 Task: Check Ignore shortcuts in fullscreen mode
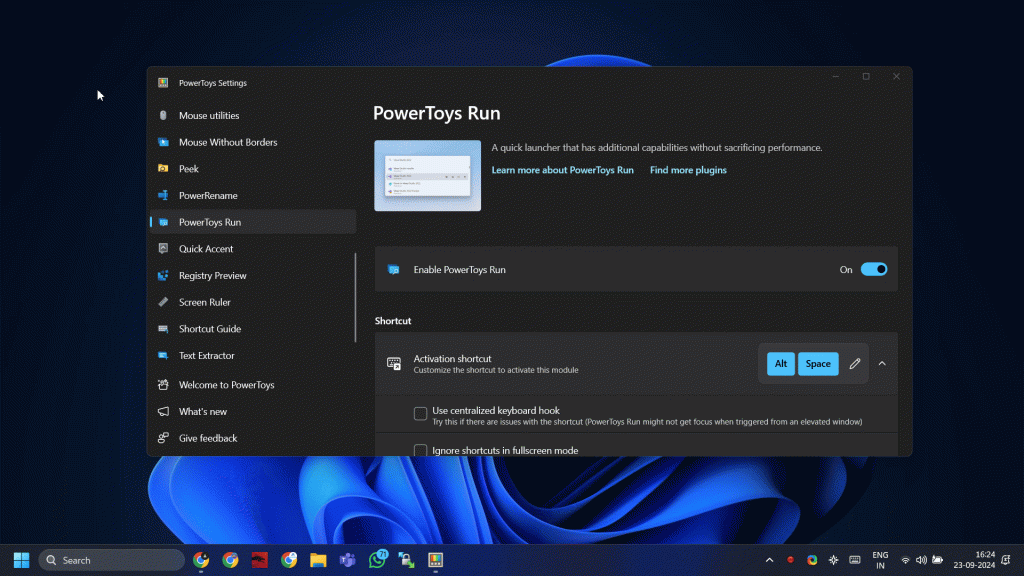click(x=421, y=450)
